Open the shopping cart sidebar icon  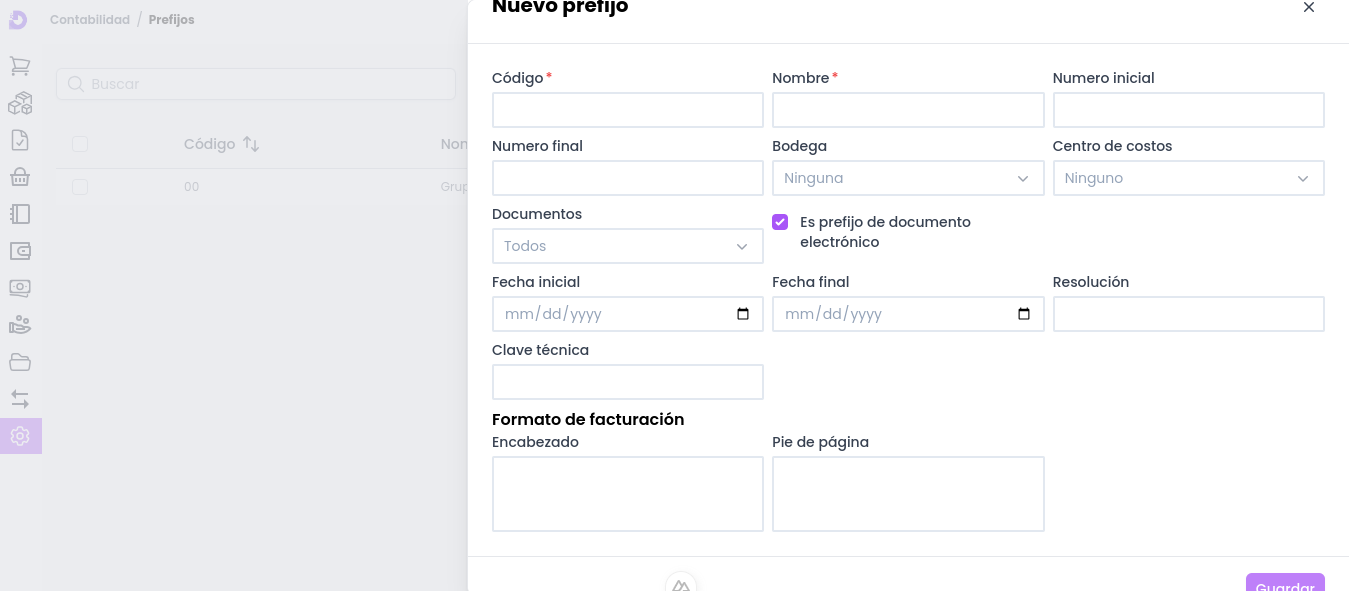(x=20, y=66)
